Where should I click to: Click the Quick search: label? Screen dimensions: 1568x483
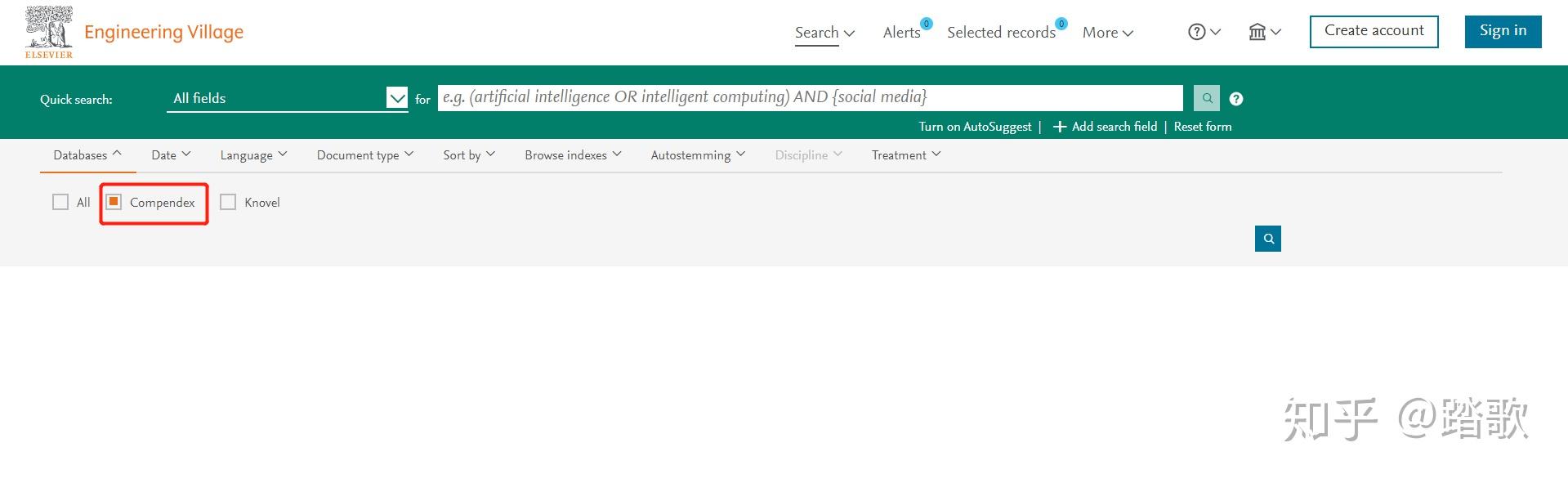point(76,100)
